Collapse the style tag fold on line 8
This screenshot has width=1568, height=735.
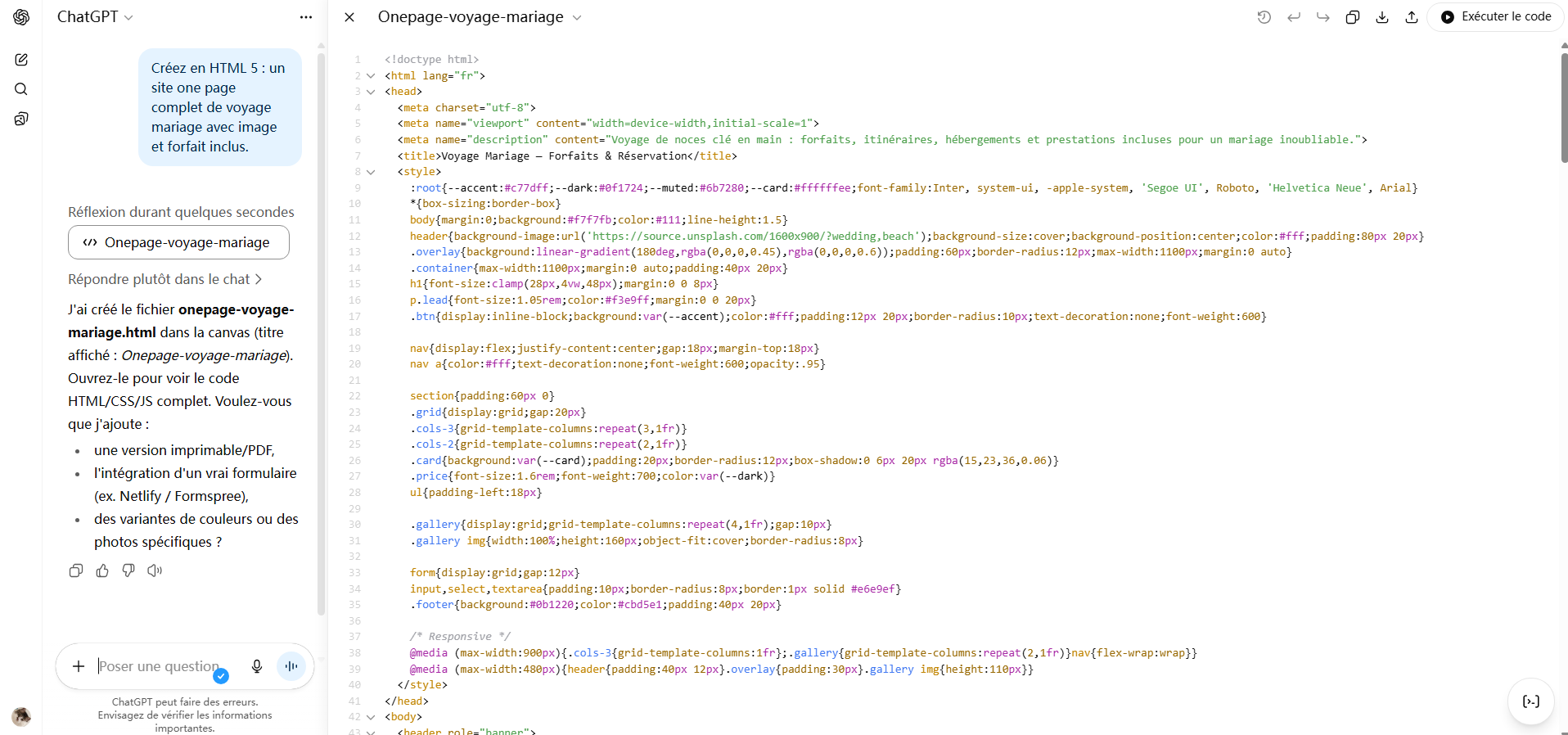371,172
